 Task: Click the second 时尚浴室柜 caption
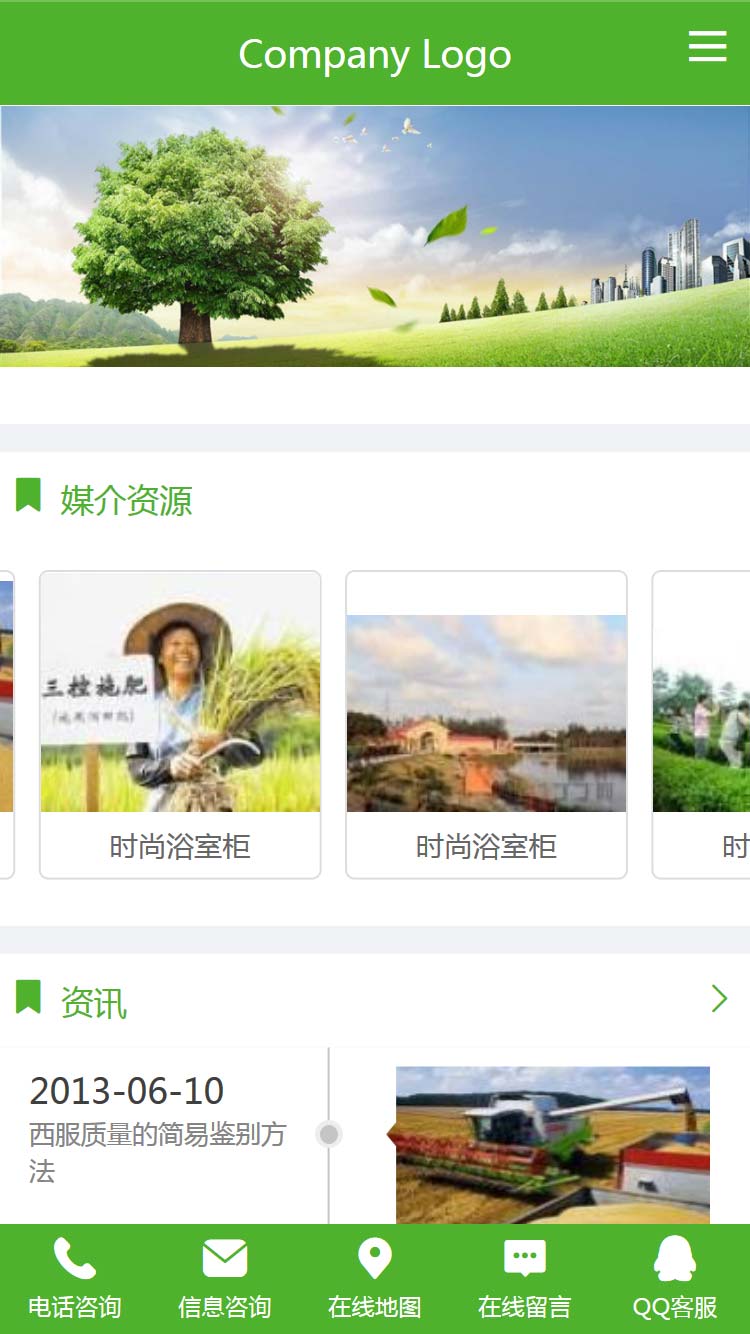pos(486,847)
